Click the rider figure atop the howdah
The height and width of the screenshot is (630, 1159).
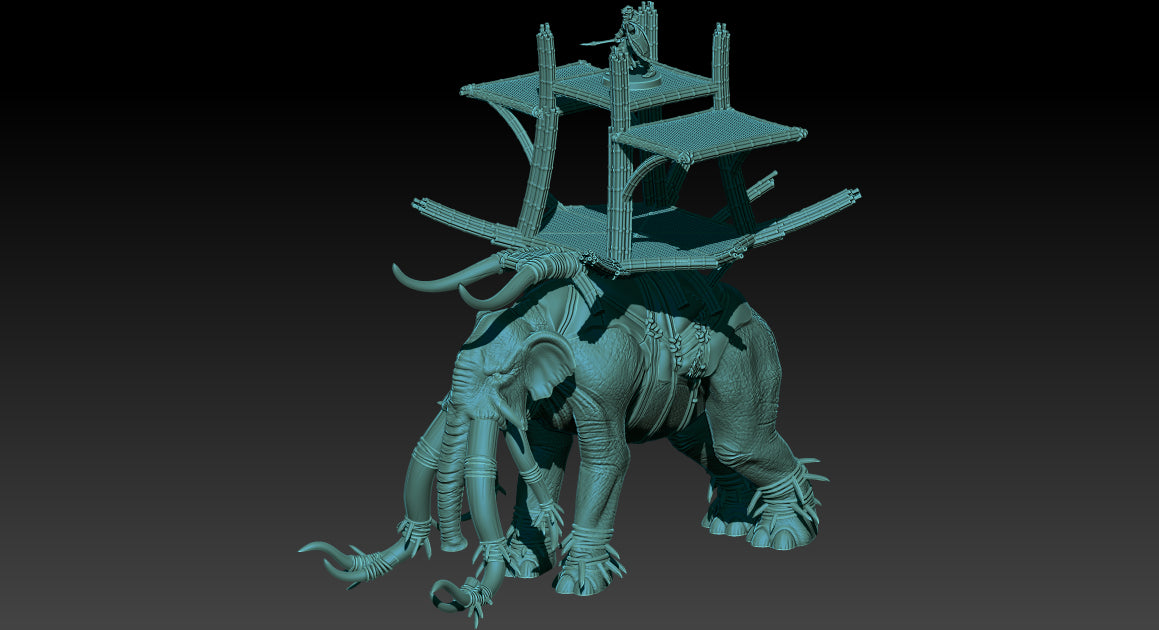point(634,38)
